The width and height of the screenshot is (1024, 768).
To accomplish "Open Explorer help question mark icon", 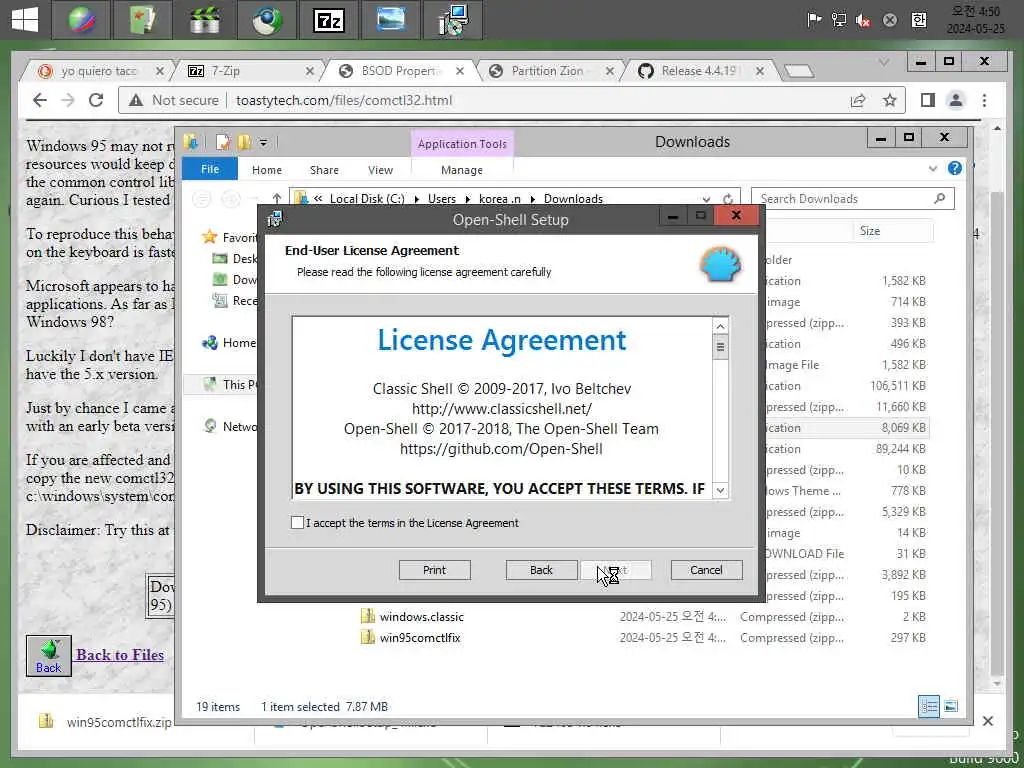I will tap(955, 168).
